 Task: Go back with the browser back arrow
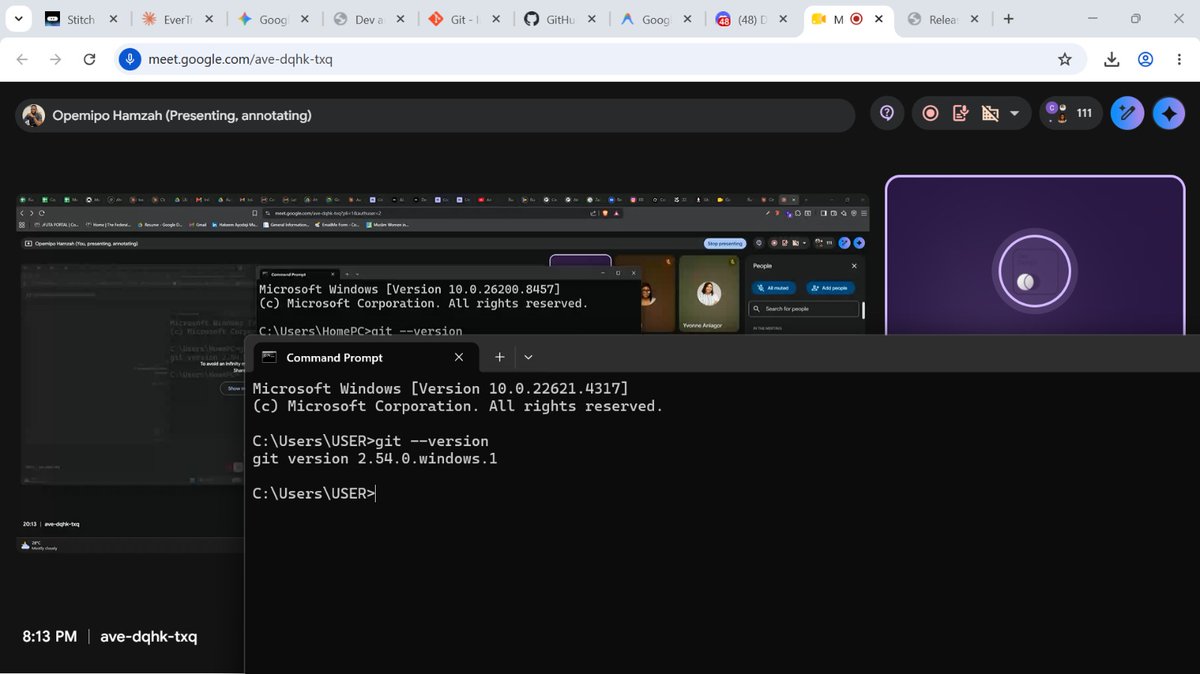click(22, 60)
